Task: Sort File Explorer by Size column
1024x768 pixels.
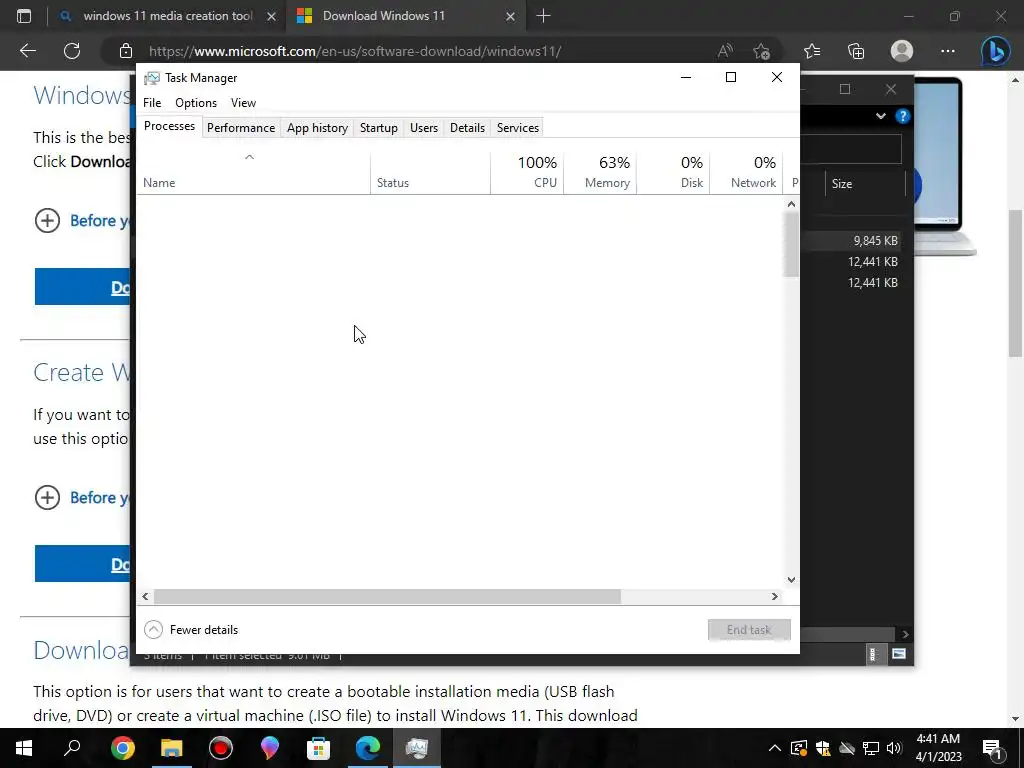Action: point(865,184)
